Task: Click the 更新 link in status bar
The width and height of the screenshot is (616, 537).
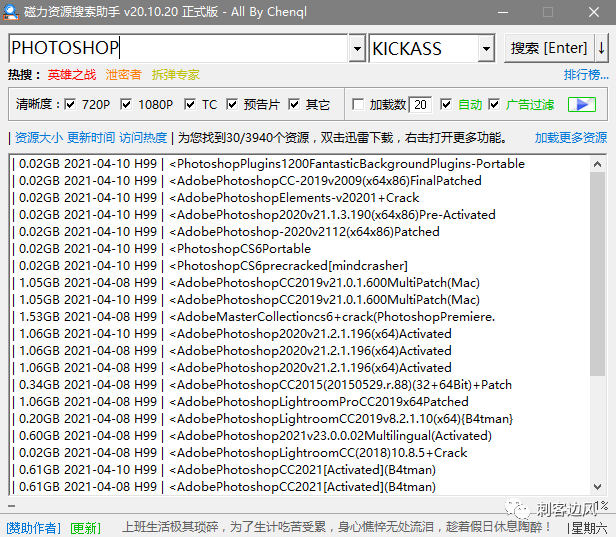Action: click(85, 528)
